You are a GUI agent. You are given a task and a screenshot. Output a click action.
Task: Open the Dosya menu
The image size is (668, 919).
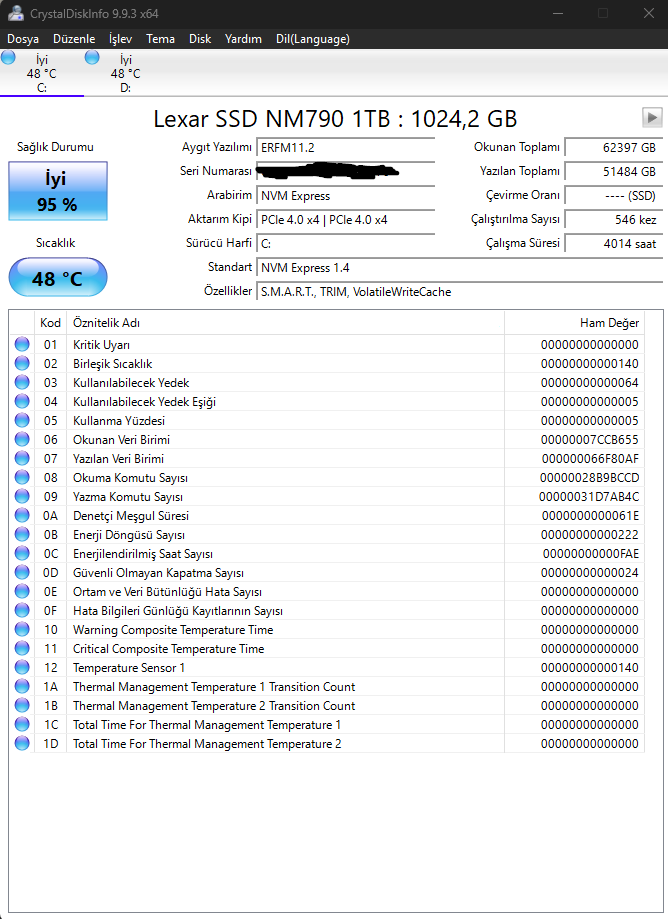pos(23,39)
